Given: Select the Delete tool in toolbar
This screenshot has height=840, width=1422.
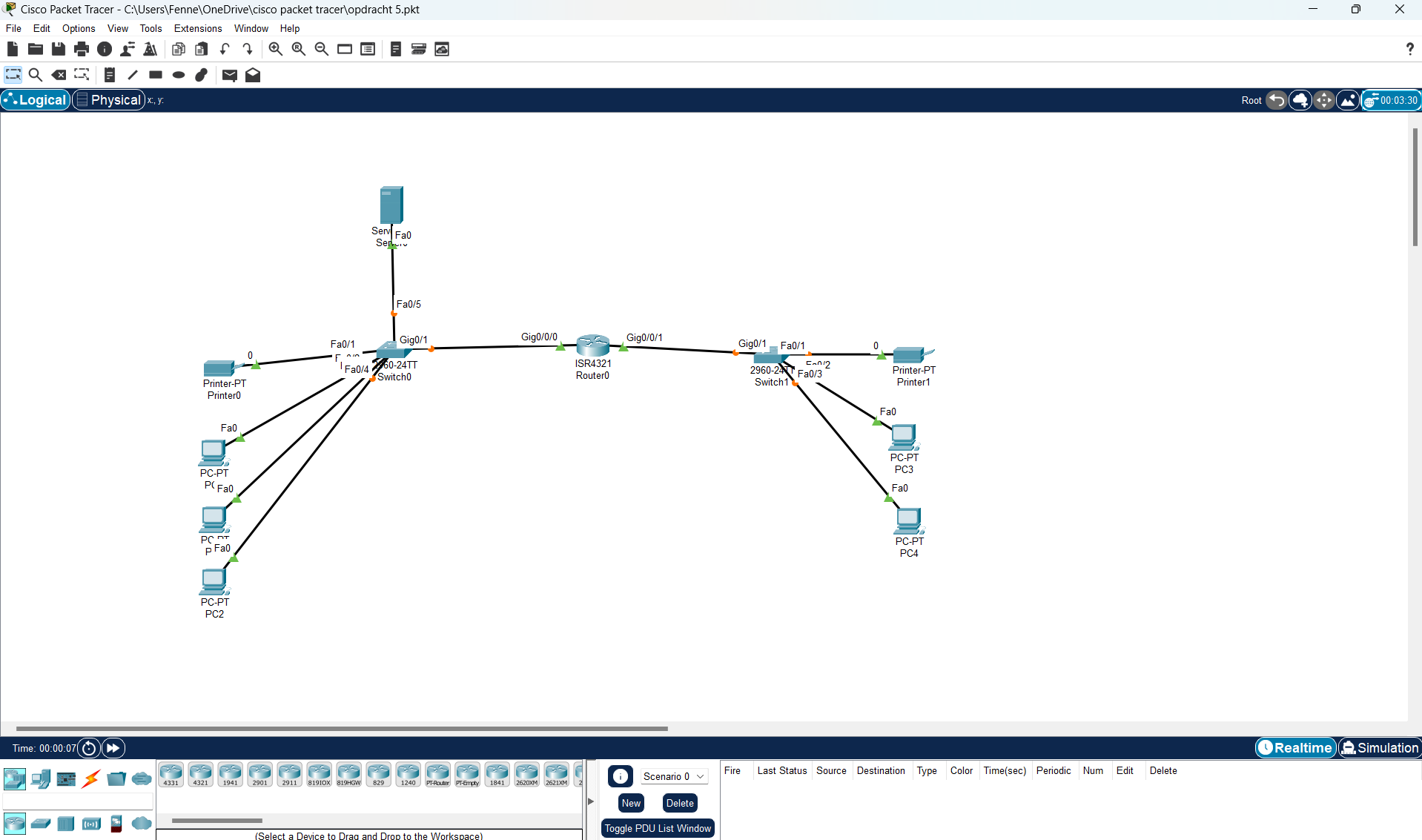Looking at the screenshot, I should pos(59,75).
